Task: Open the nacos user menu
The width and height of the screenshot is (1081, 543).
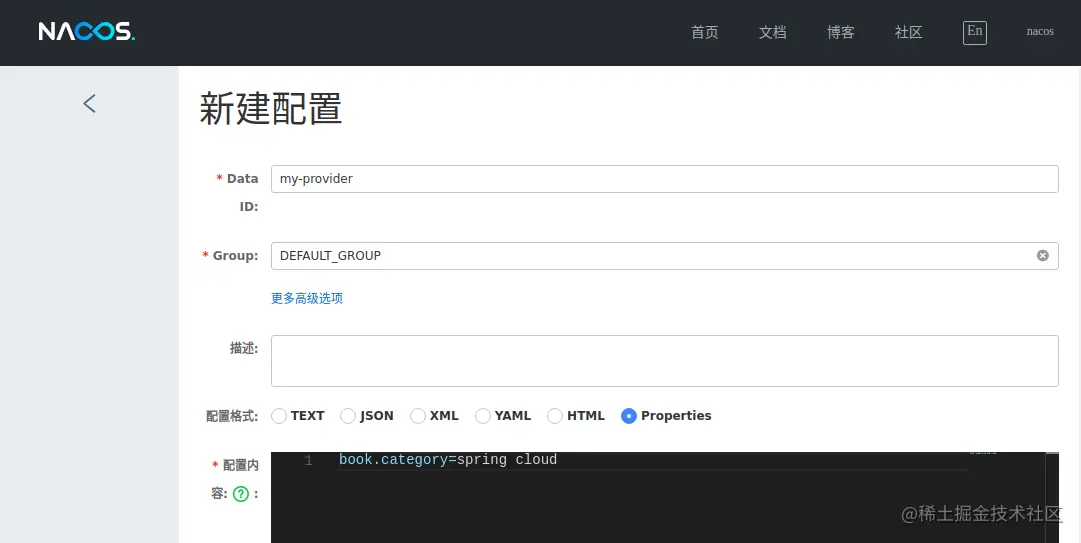Action: point(1040,32)
